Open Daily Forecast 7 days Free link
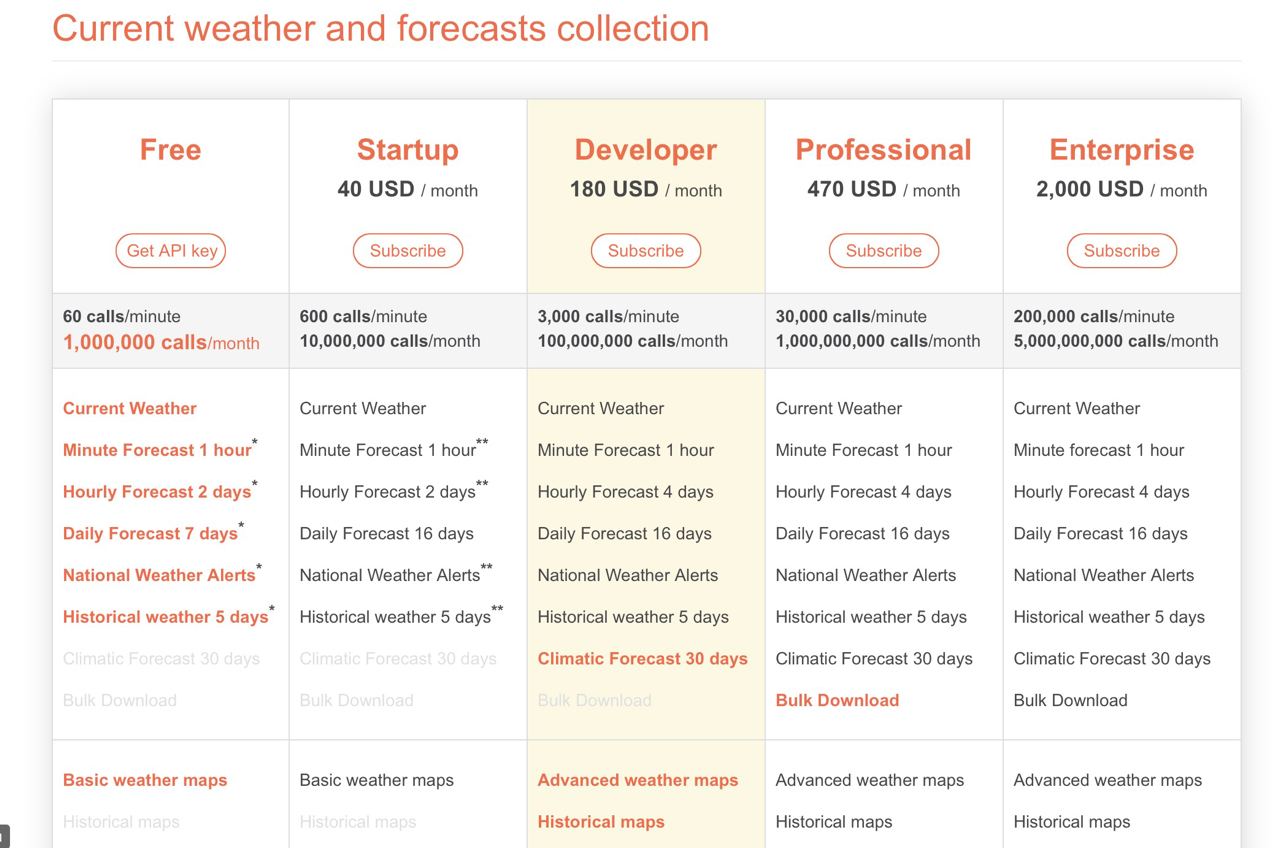The width and height of the screenshot is (1280, 848). tap(150, 534)
